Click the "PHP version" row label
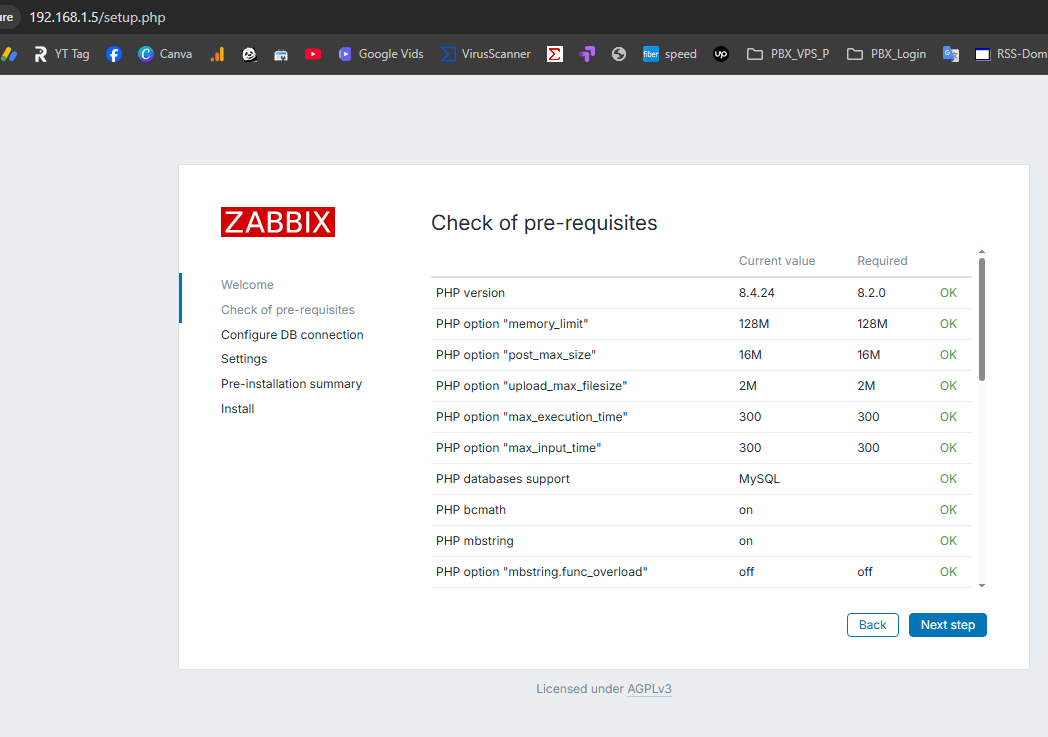Viewport: 1048px width, 737px height. tap(471, 293)
